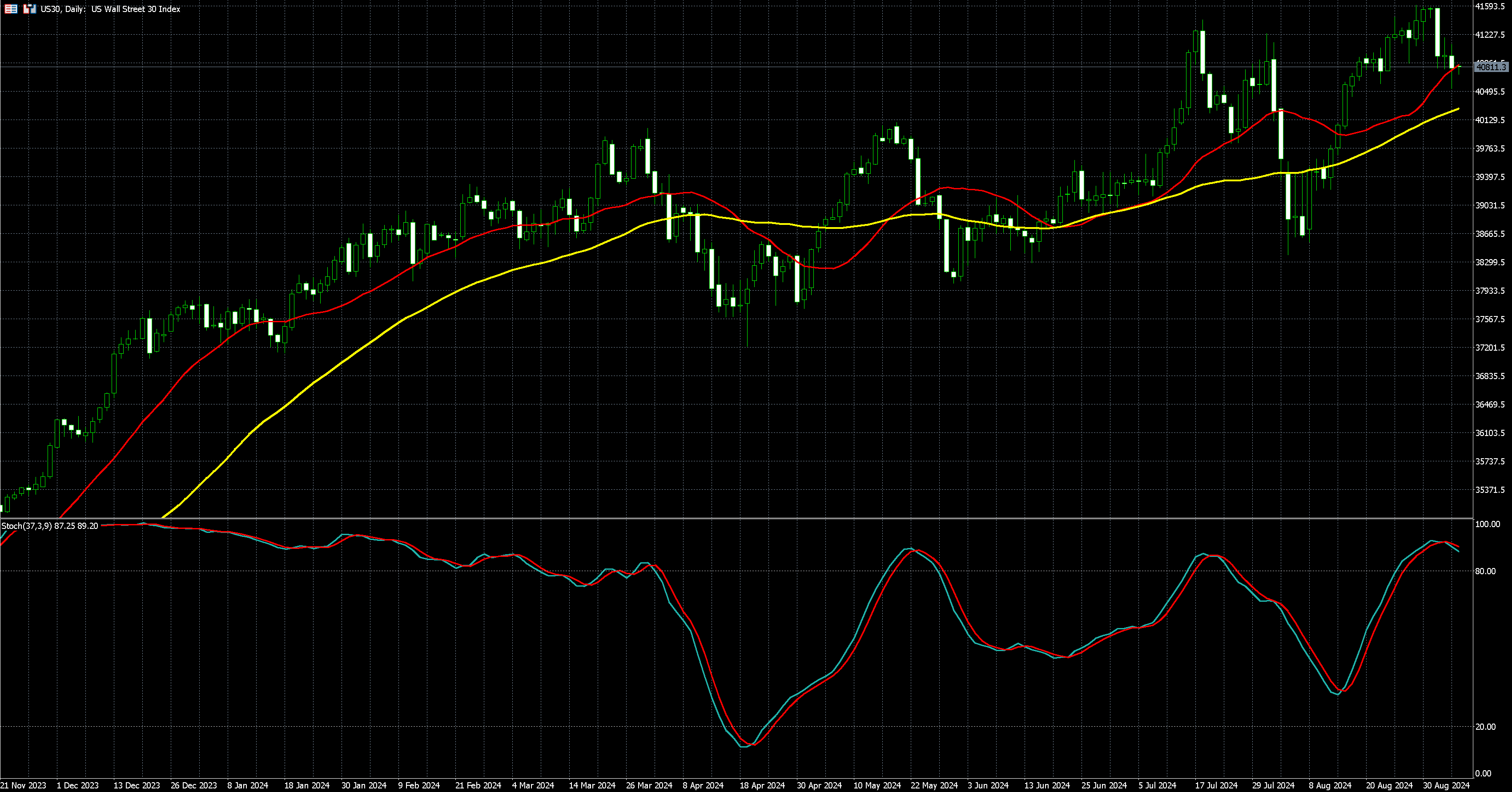This screenshot has width=1512, height=792.
Task: Select the 8 Jan 2024 date label
Action: (x=247, y=785)
